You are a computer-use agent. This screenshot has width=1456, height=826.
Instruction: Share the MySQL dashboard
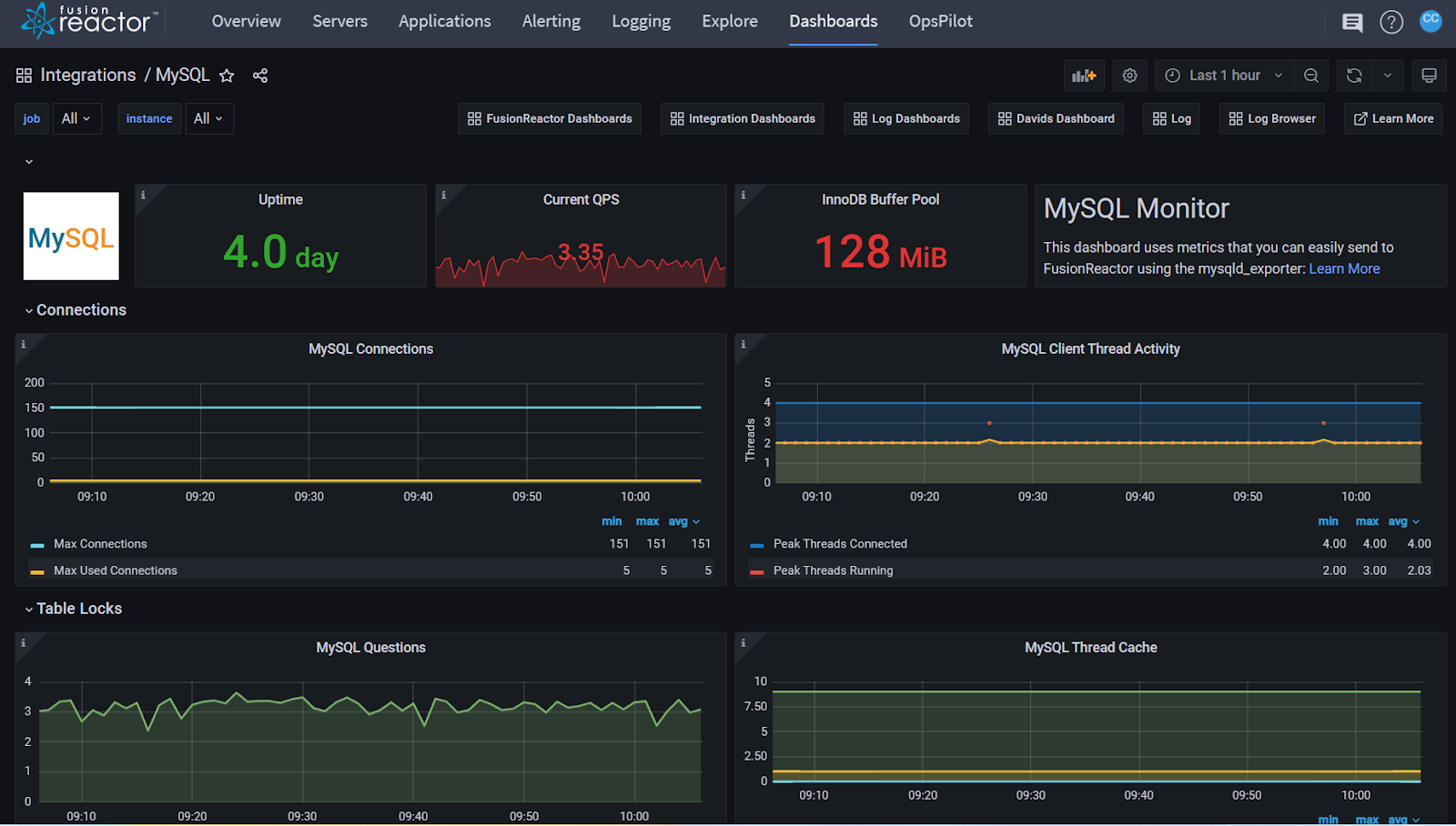260,76
